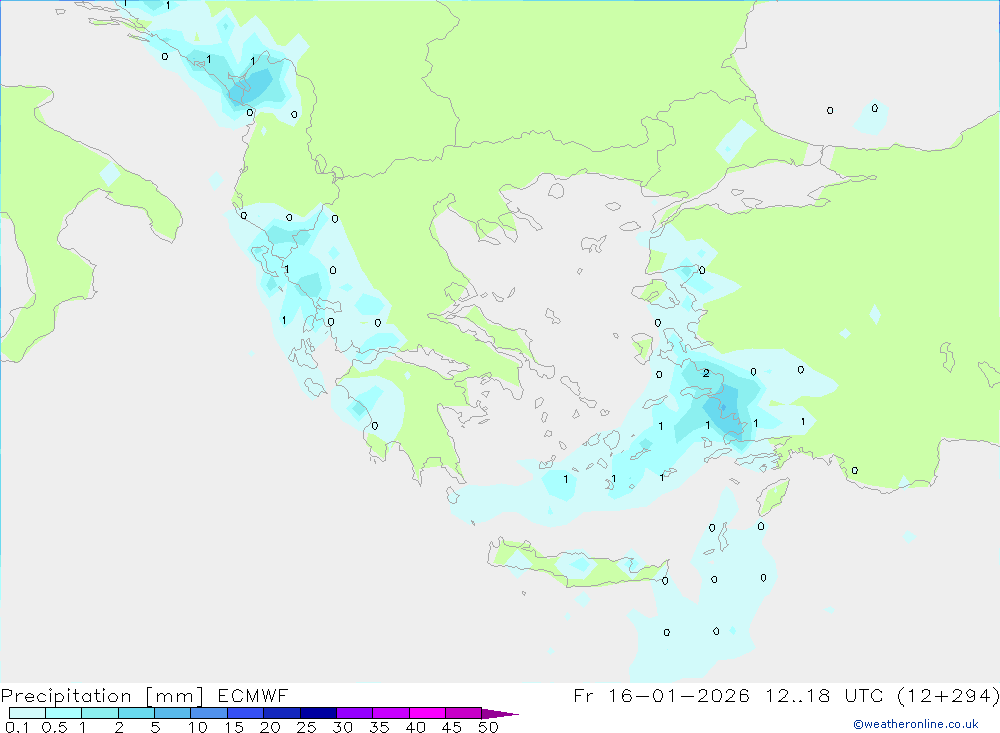Image resolution: width=1000 pixels, height=733 pixels.
Task: Click the '12..18' time range text
Action: (798, 695)
